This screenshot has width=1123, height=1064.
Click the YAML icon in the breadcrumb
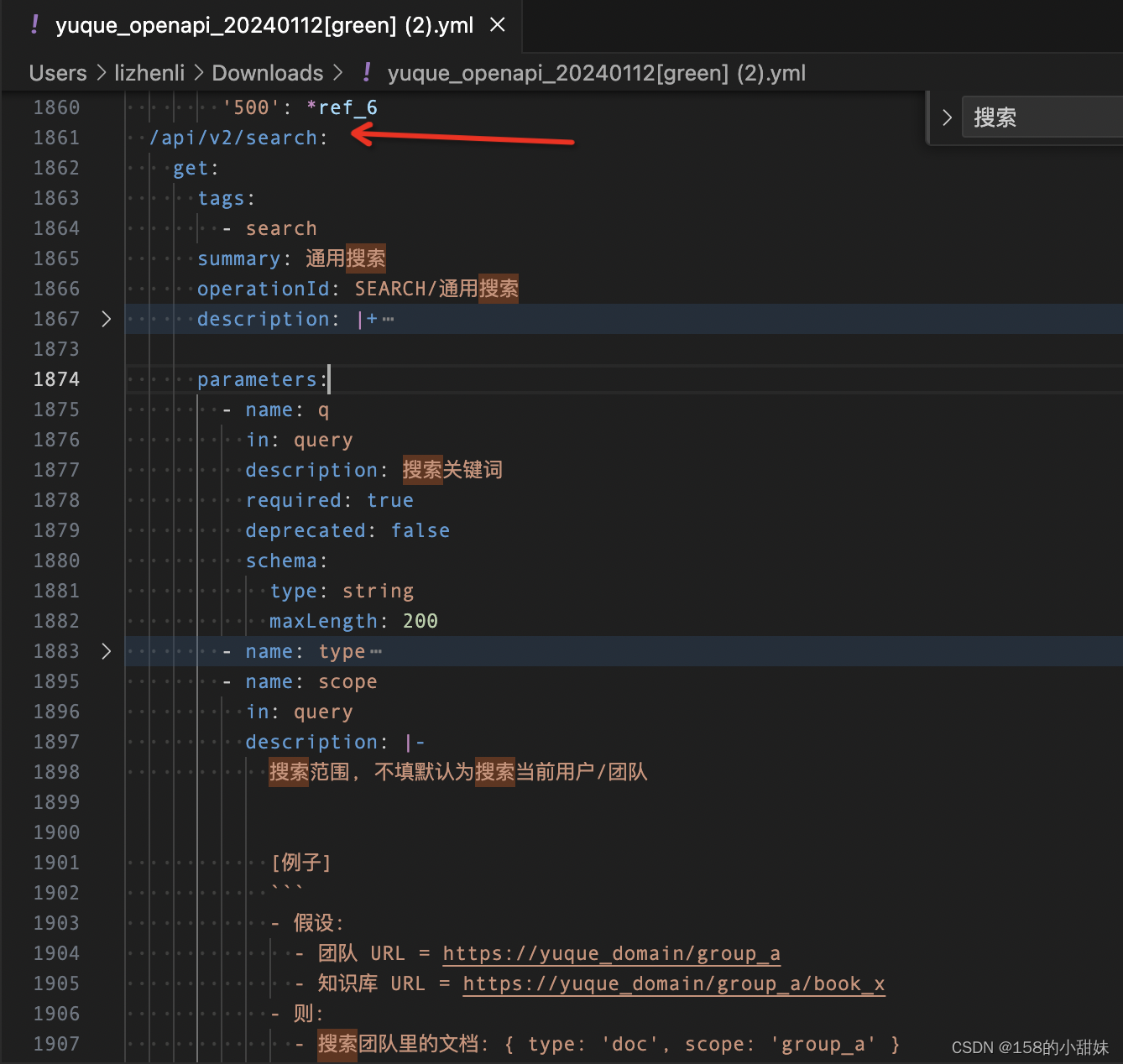[367, 73]
